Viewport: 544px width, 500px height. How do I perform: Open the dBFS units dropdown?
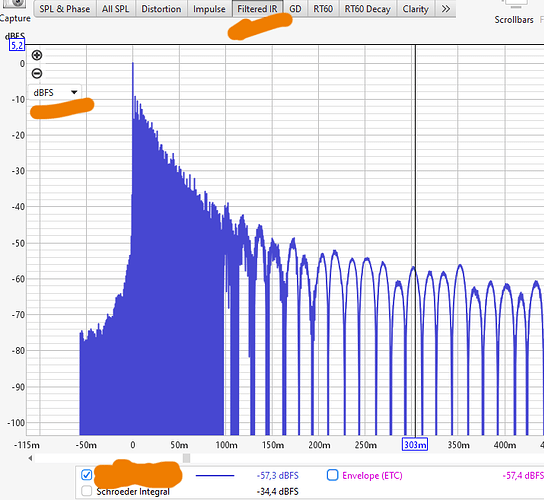(x=55, y=93)
